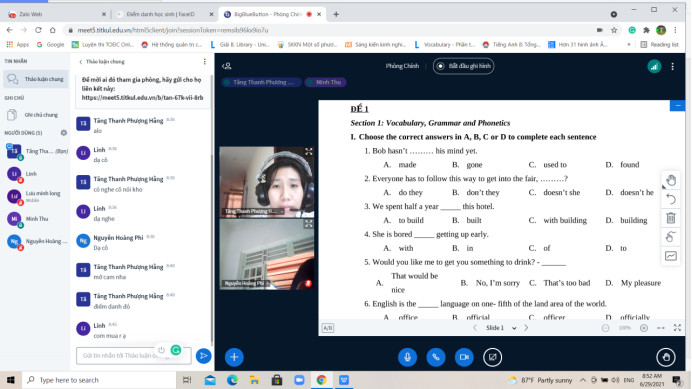
Task: Click the trash icon to clear annotations
Action: point(671,218)
